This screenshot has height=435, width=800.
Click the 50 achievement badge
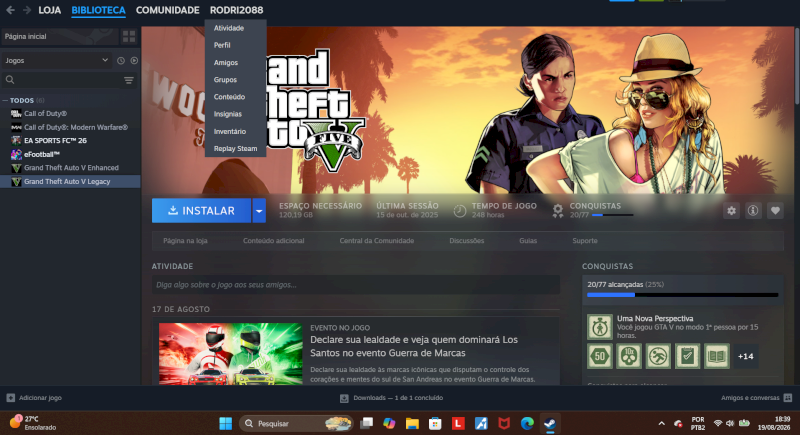pos(599,356)
